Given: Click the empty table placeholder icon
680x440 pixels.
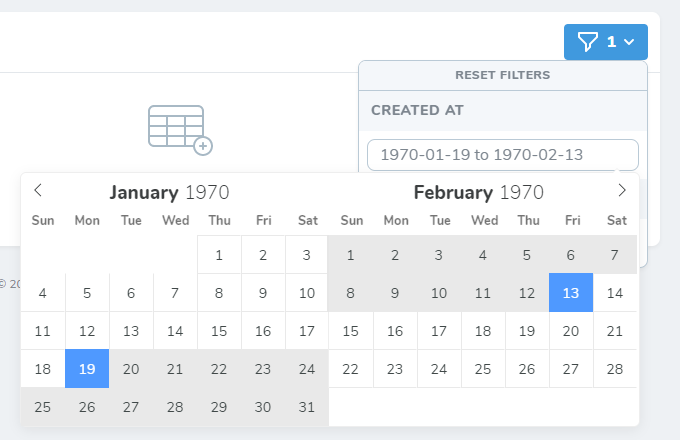Looking at the screenshot, I should [180, 130].
